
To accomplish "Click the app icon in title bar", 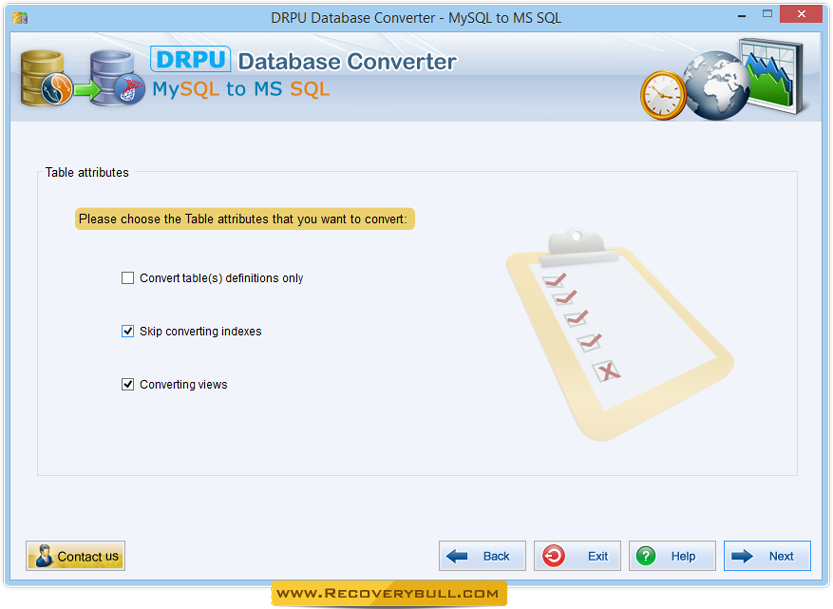I will (20, 18).
